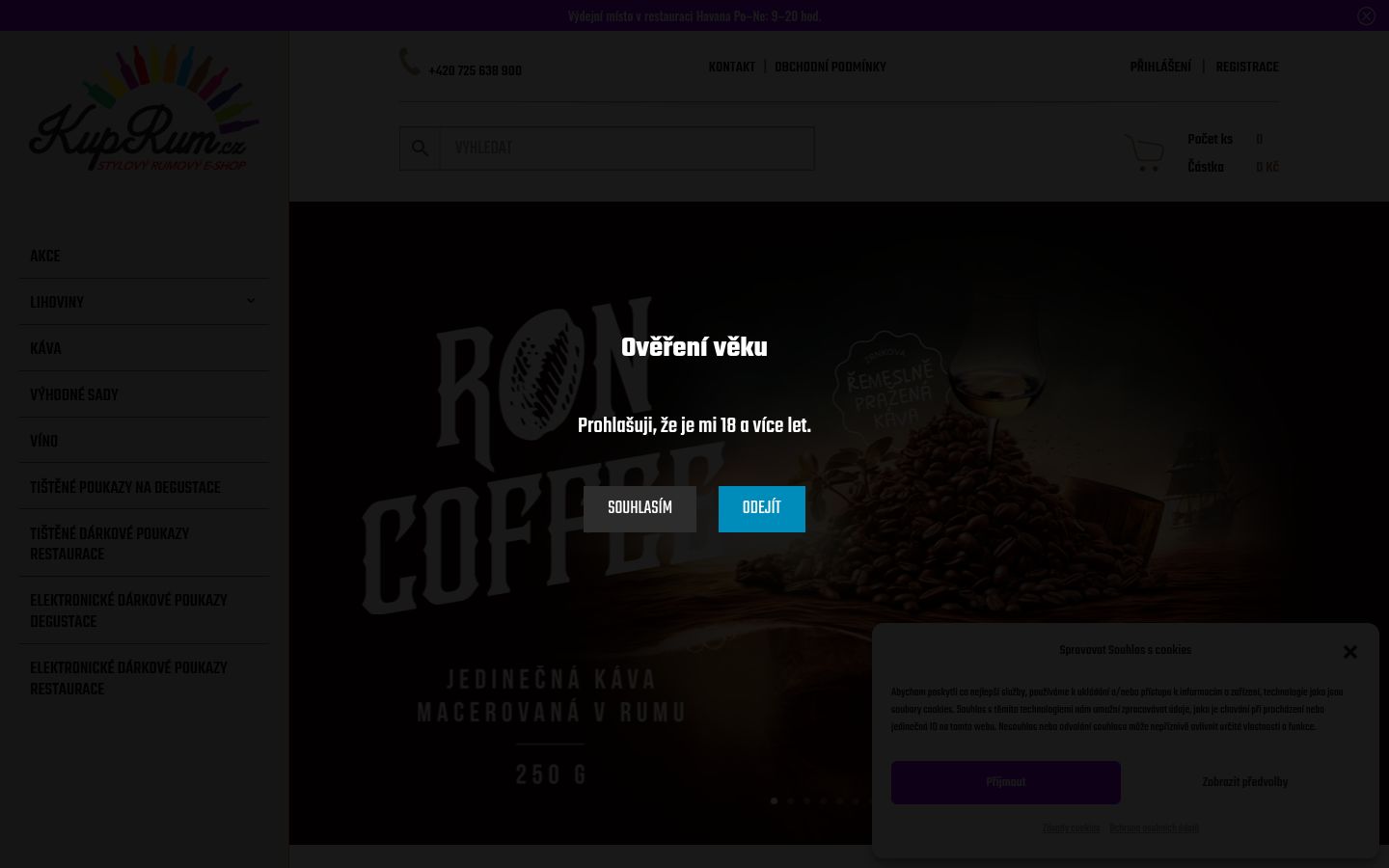Viewport: 1389px width, 868px height.
Task: Open the Akce category
Action: click(x=44, y=257)
